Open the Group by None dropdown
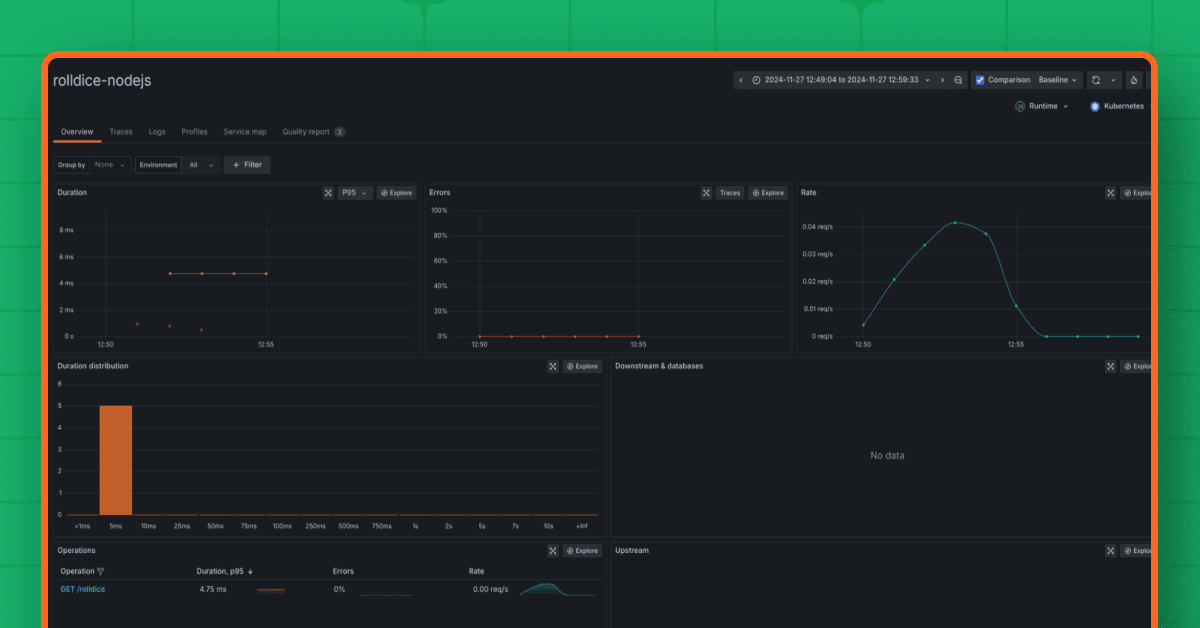This screenshot has height=628, width=1200. point(108,164)
